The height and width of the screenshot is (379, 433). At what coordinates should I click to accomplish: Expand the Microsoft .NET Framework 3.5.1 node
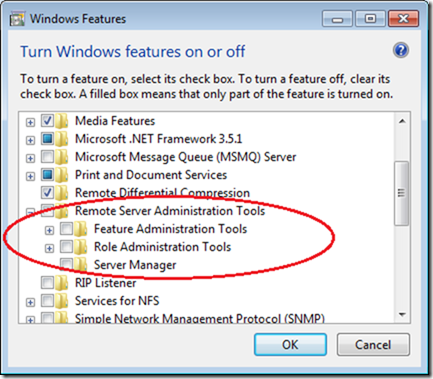tap(30, 140)
